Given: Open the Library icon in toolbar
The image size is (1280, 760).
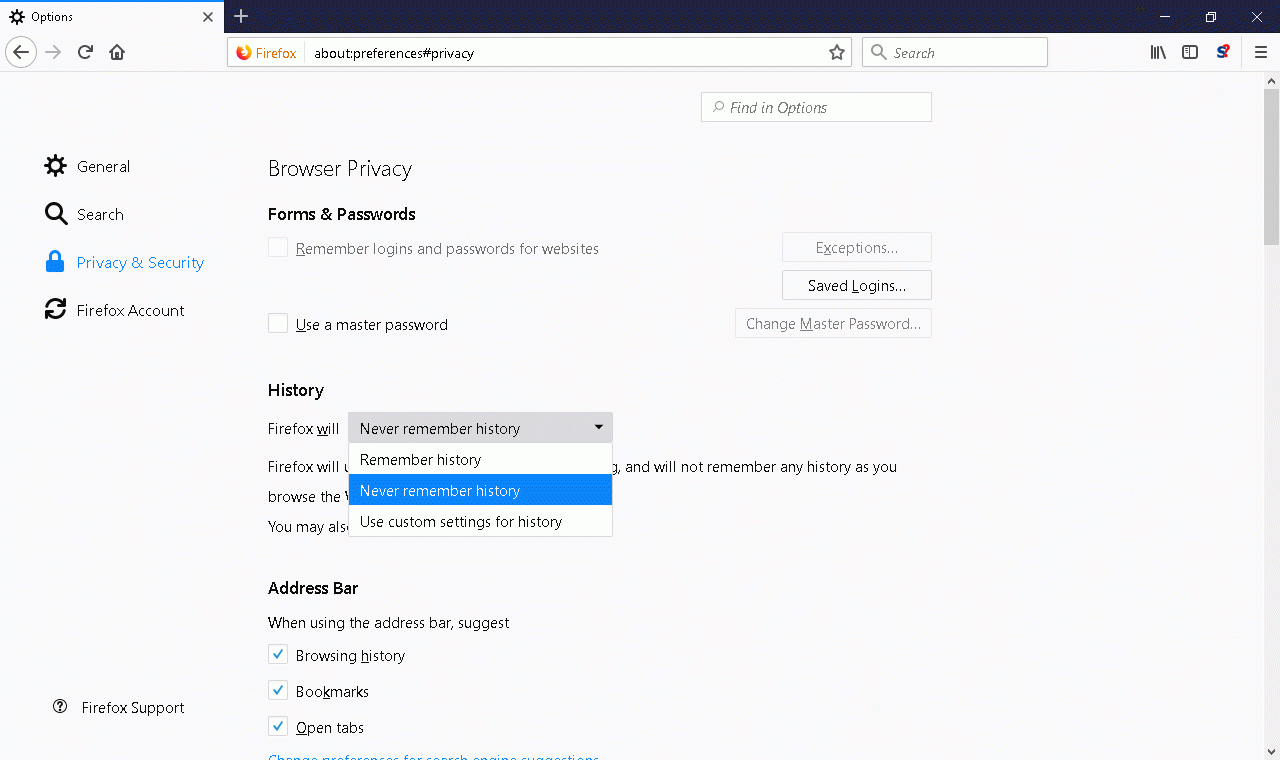Looking at the screenshot, I should click(x=1158, y=52).
